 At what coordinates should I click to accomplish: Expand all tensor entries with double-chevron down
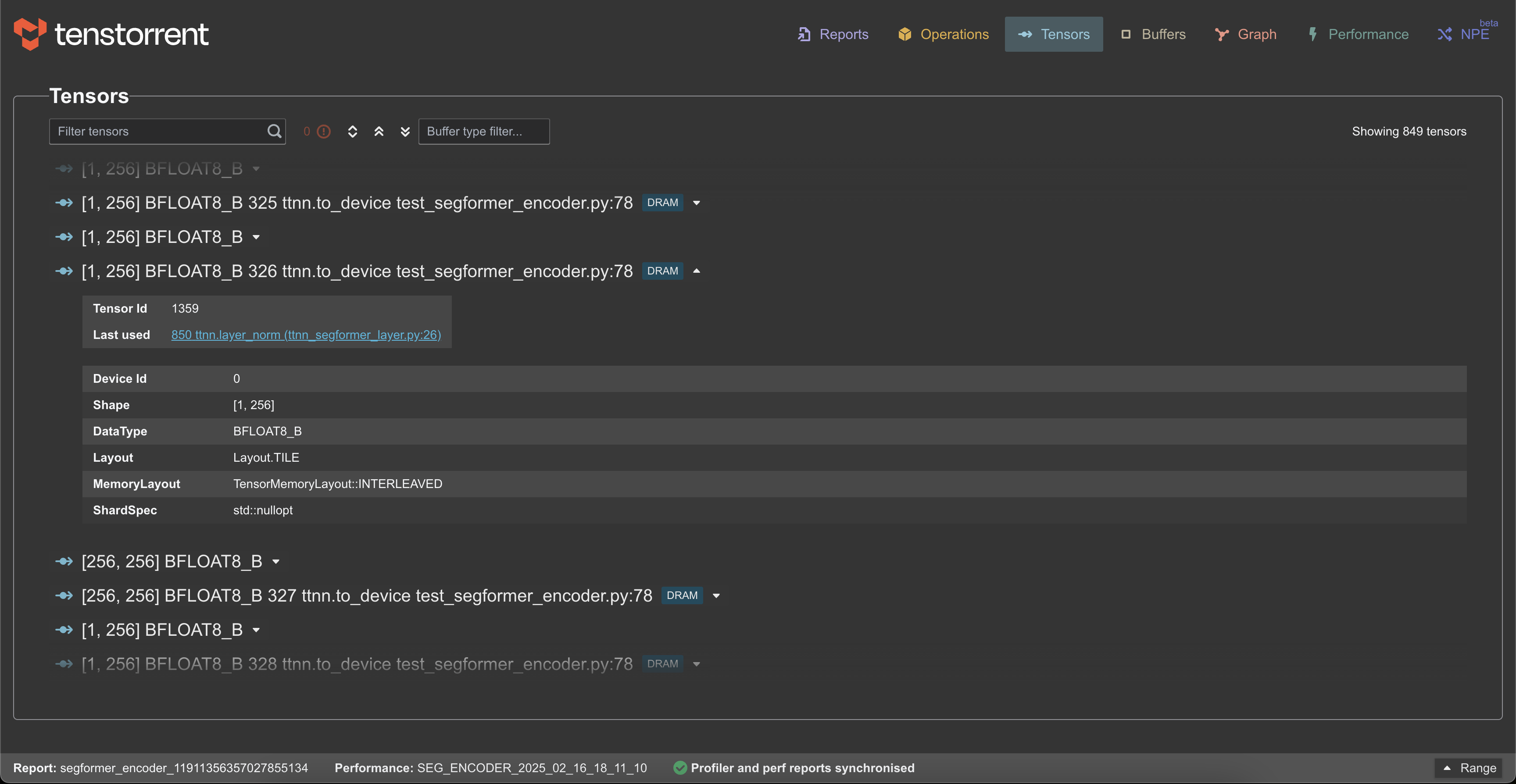click(x=405, y=131)
